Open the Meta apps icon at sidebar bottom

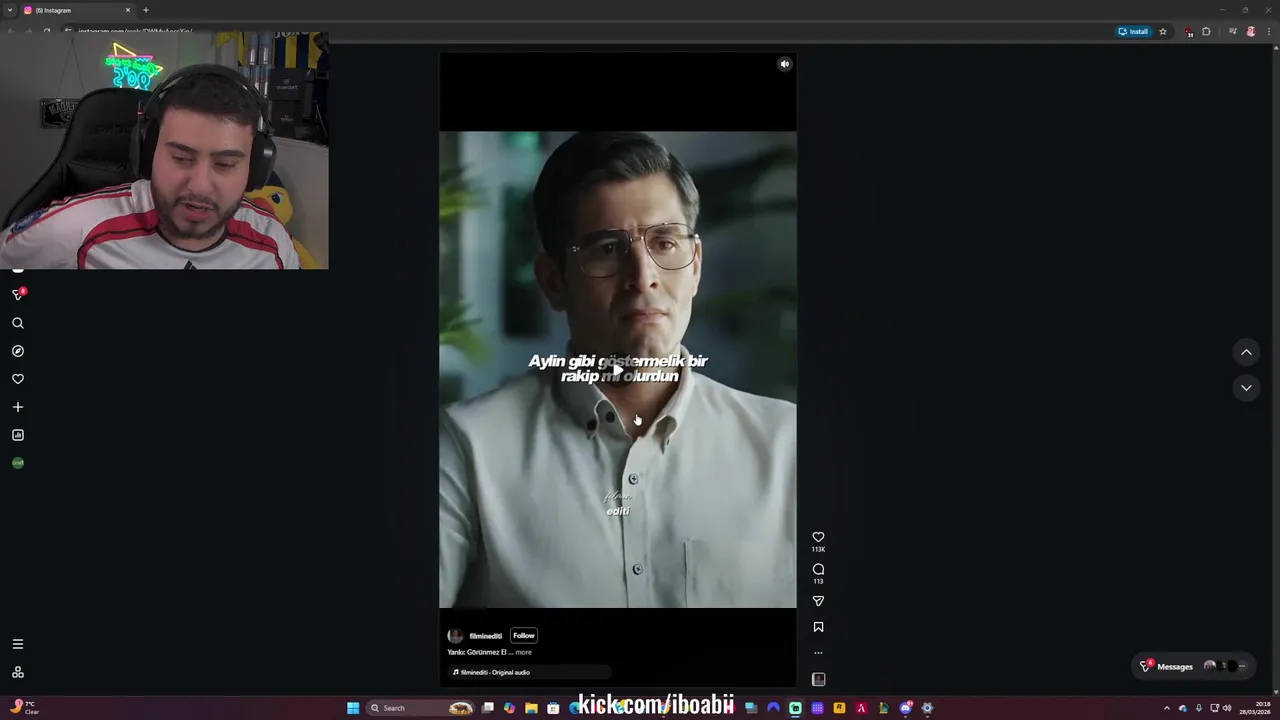tap(18, 672)
